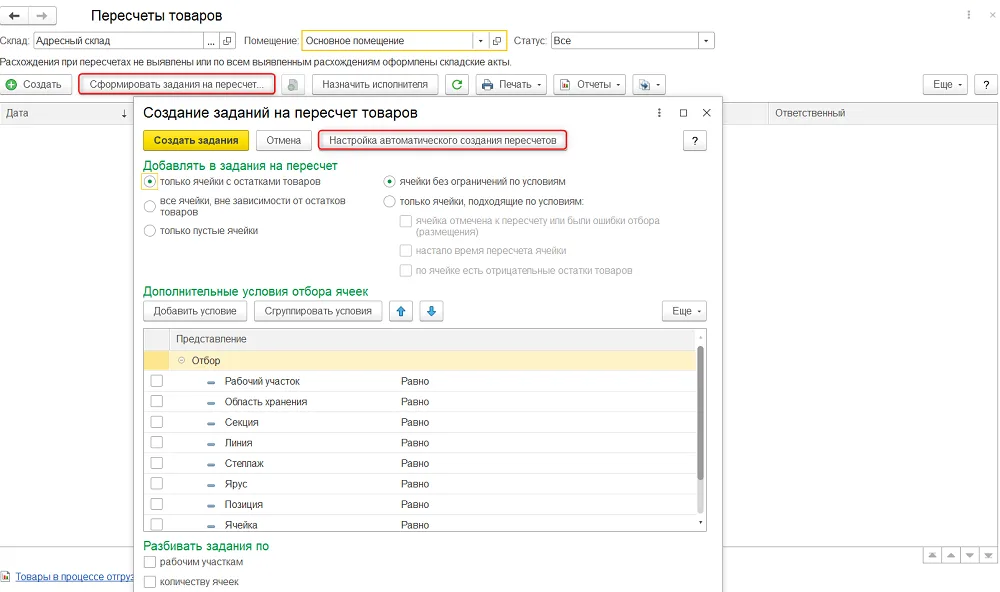Jump to the last list record icon
The image size is (1000, 592).
(988, 555)
